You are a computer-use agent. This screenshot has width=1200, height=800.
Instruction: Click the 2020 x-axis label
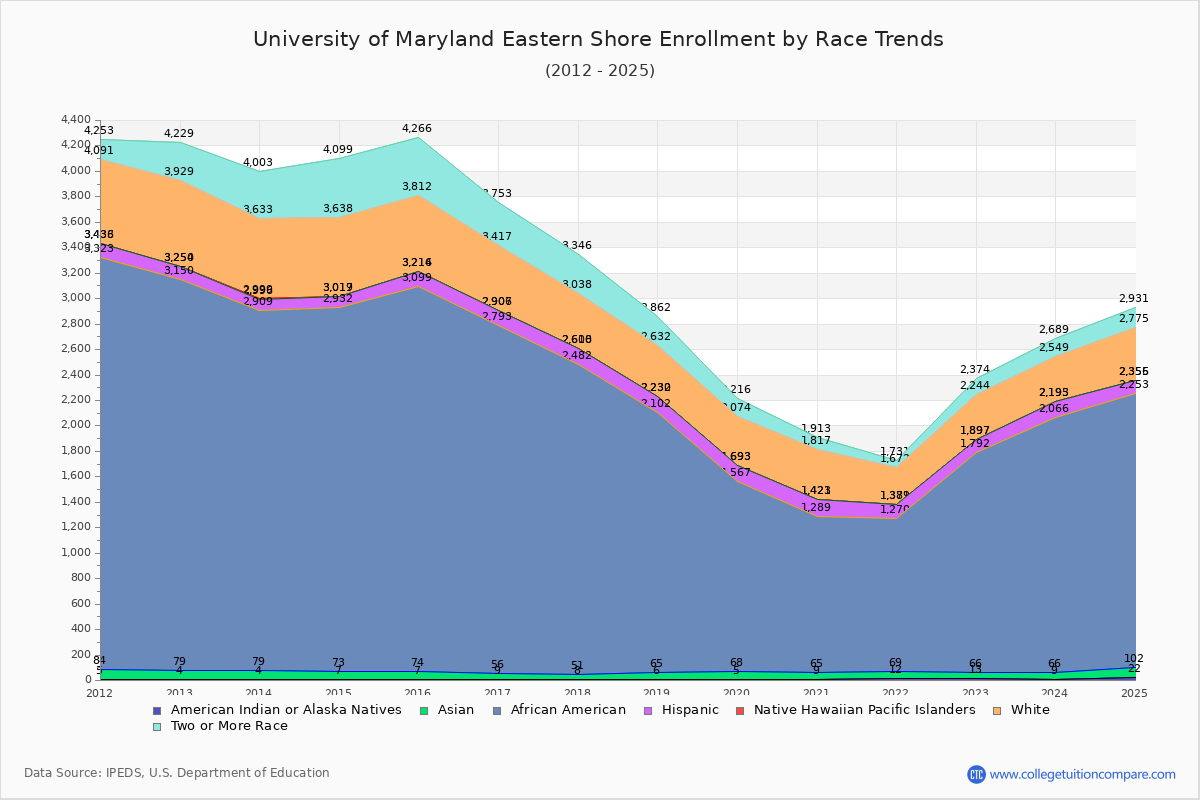pyautogui.click(x=737, y=692)
